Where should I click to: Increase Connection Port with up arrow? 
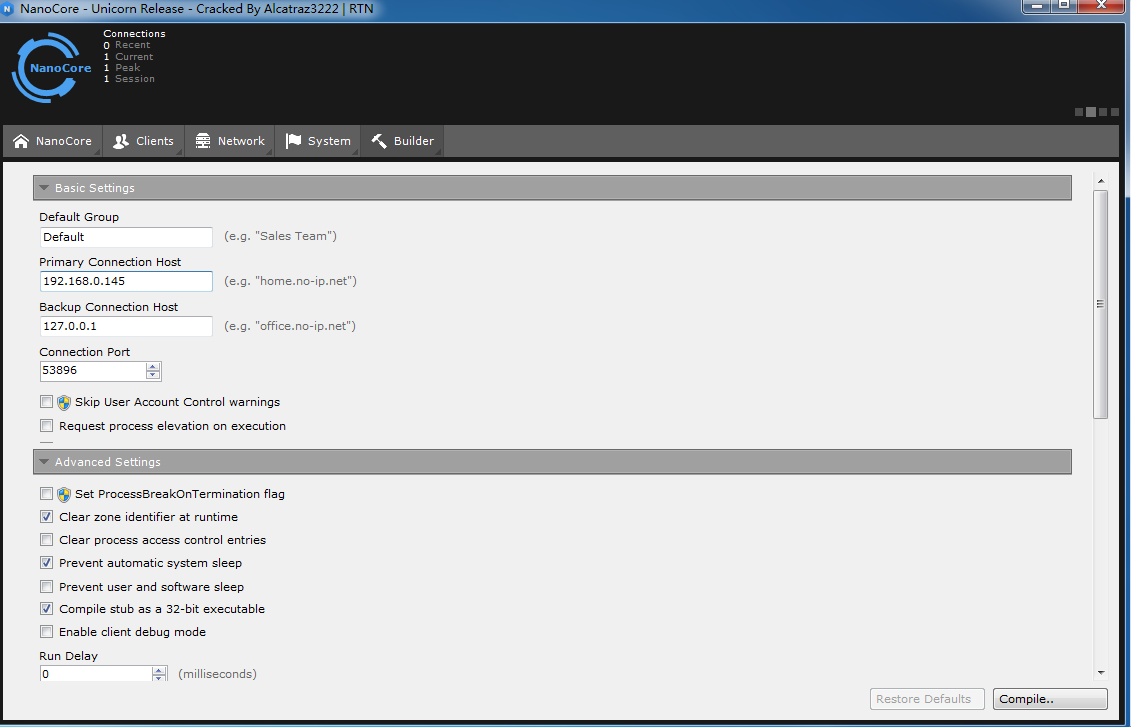click(x=153, y=366)
